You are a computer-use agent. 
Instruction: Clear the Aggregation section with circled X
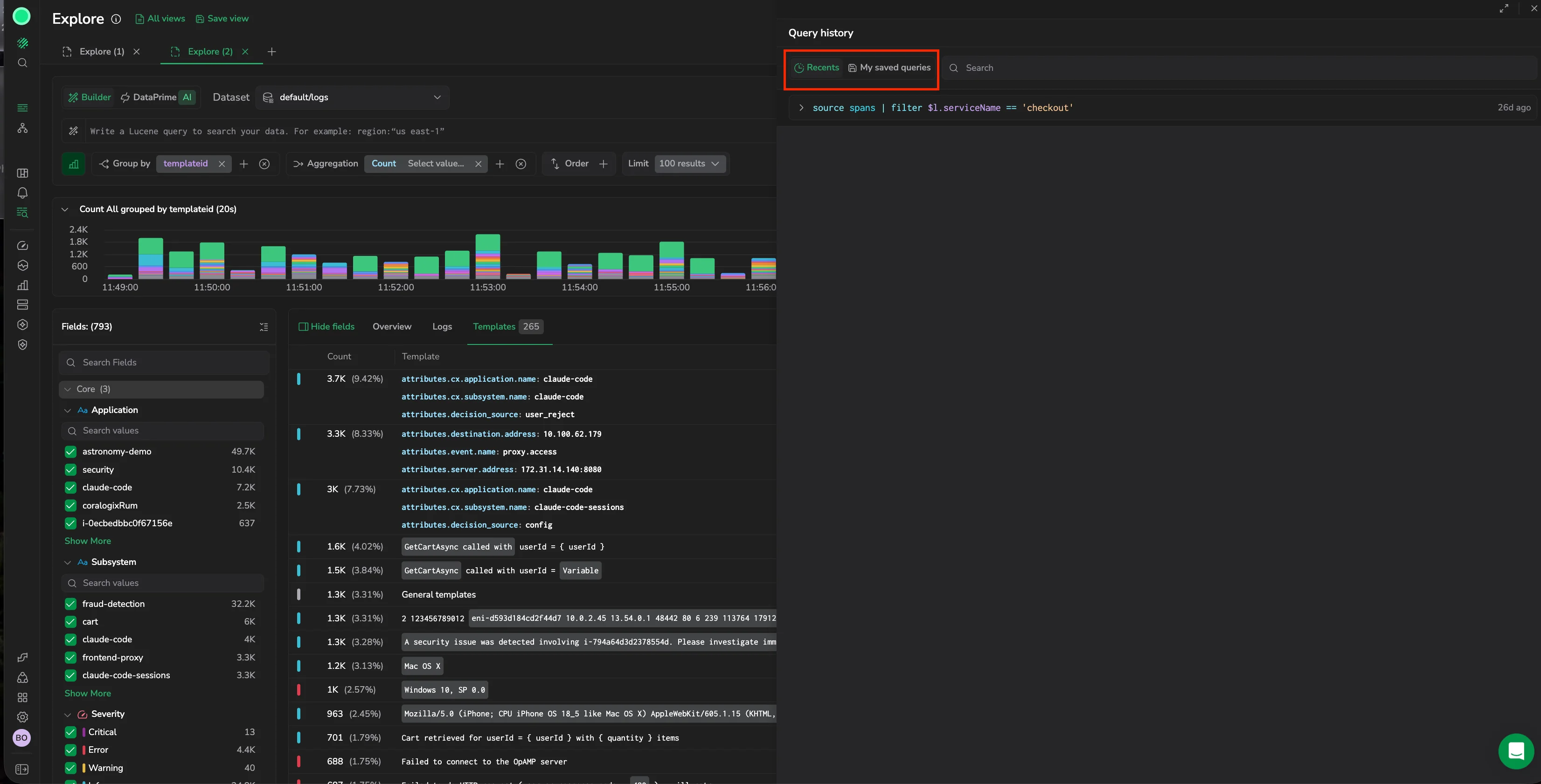521,164
